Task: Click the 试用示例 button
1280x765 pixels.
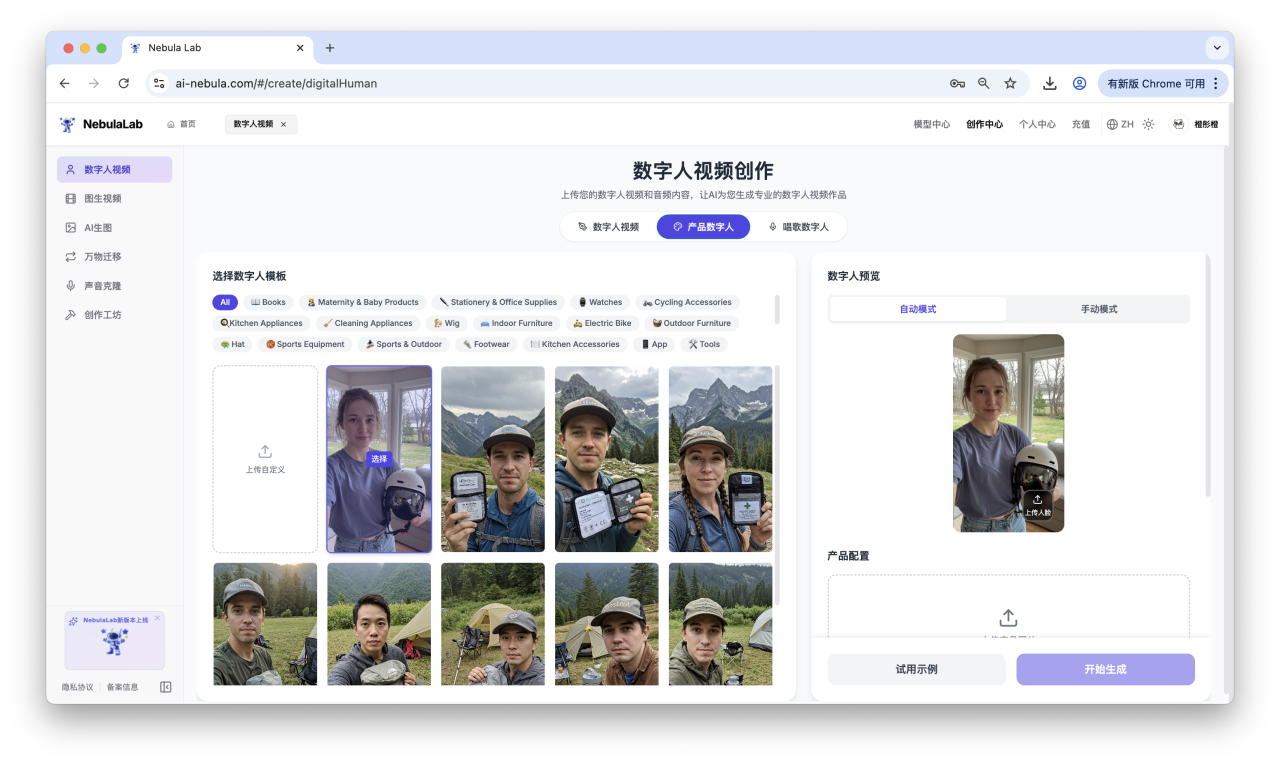Action: tap(916, 669)
